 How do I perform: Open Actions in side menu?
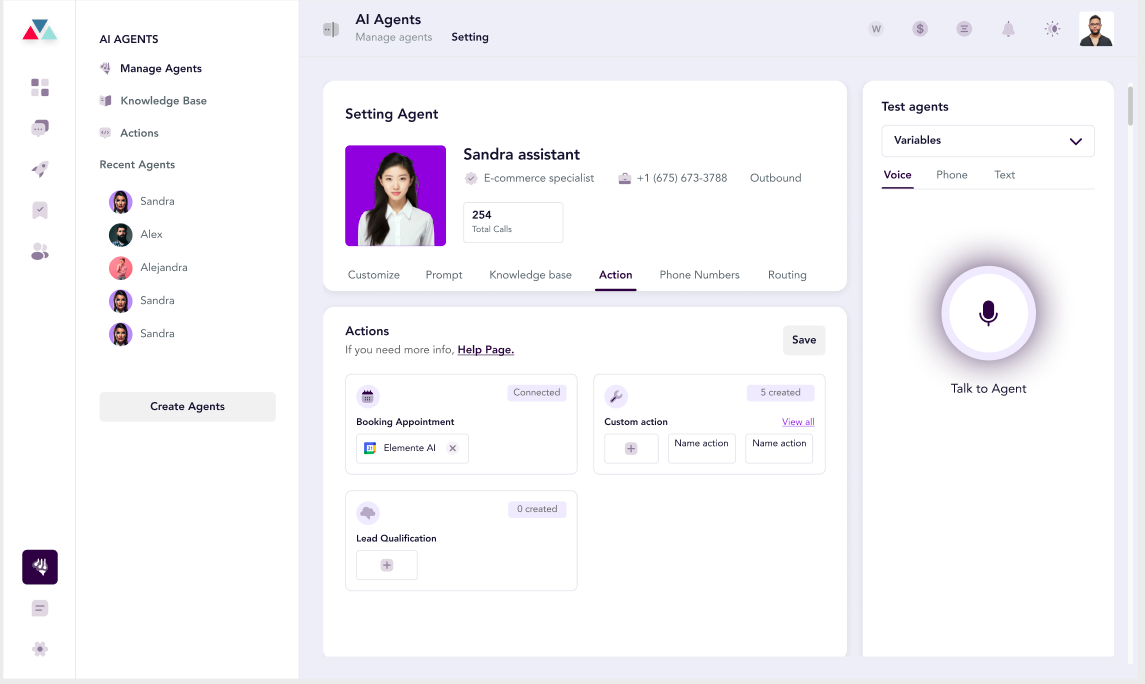(x=139, y=133)
